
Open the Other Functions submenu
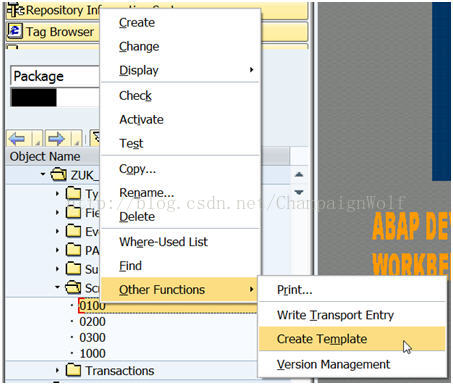pyautogui.click(x=180, y=290)
